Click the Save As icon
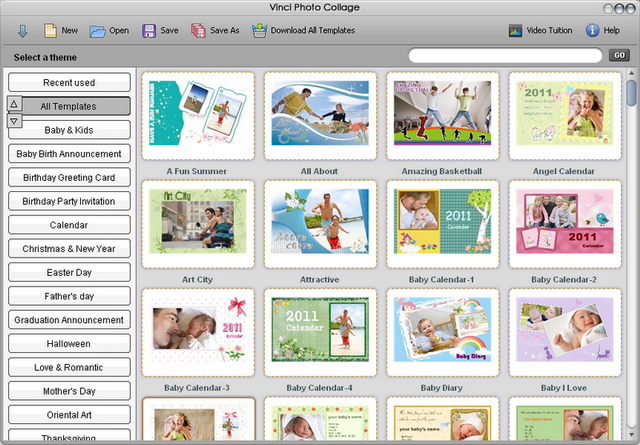The width and height of the screenshot is (640, 445). pyautogui.click(x=198, y=31)
